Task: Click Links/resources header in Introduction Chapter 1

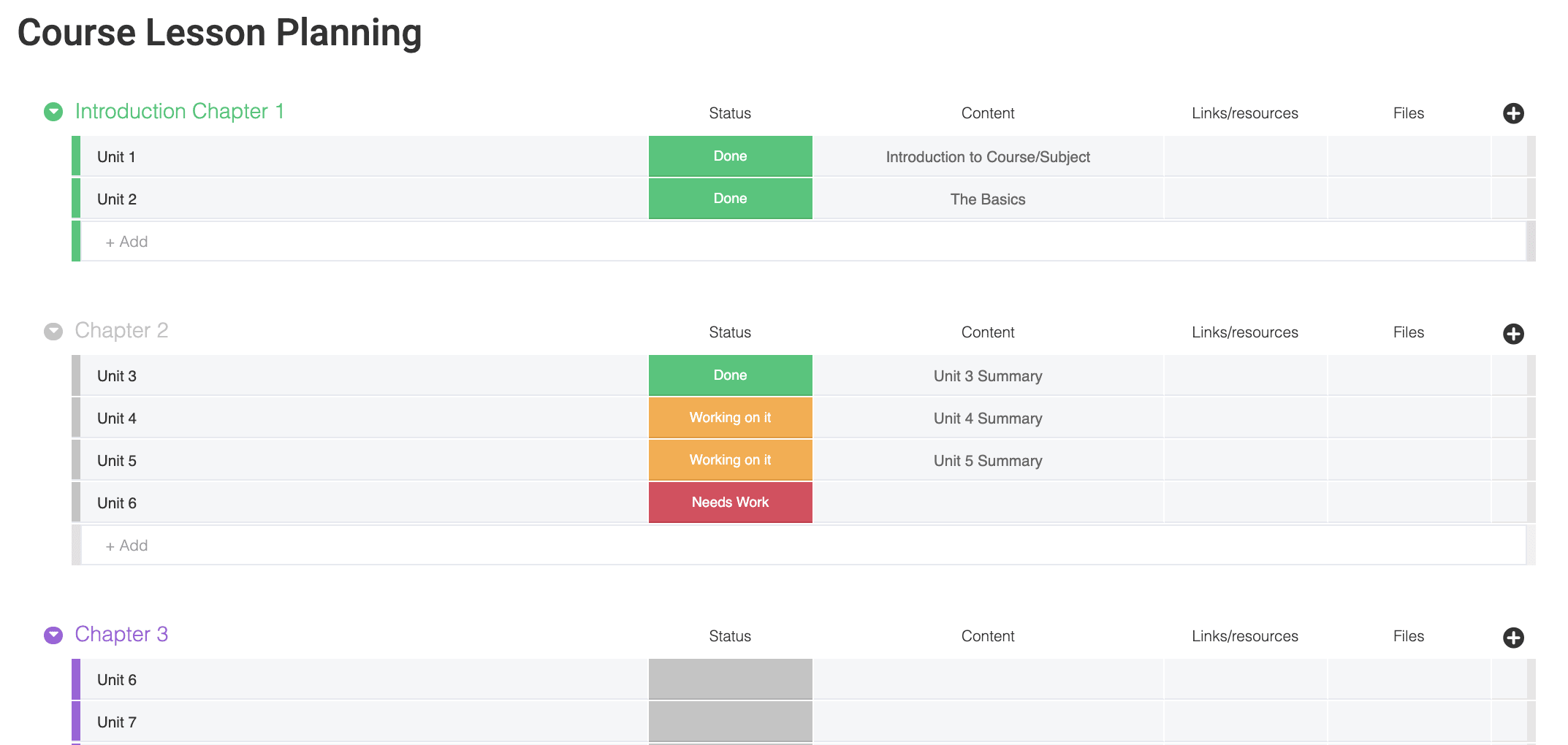Action: 1245,113
